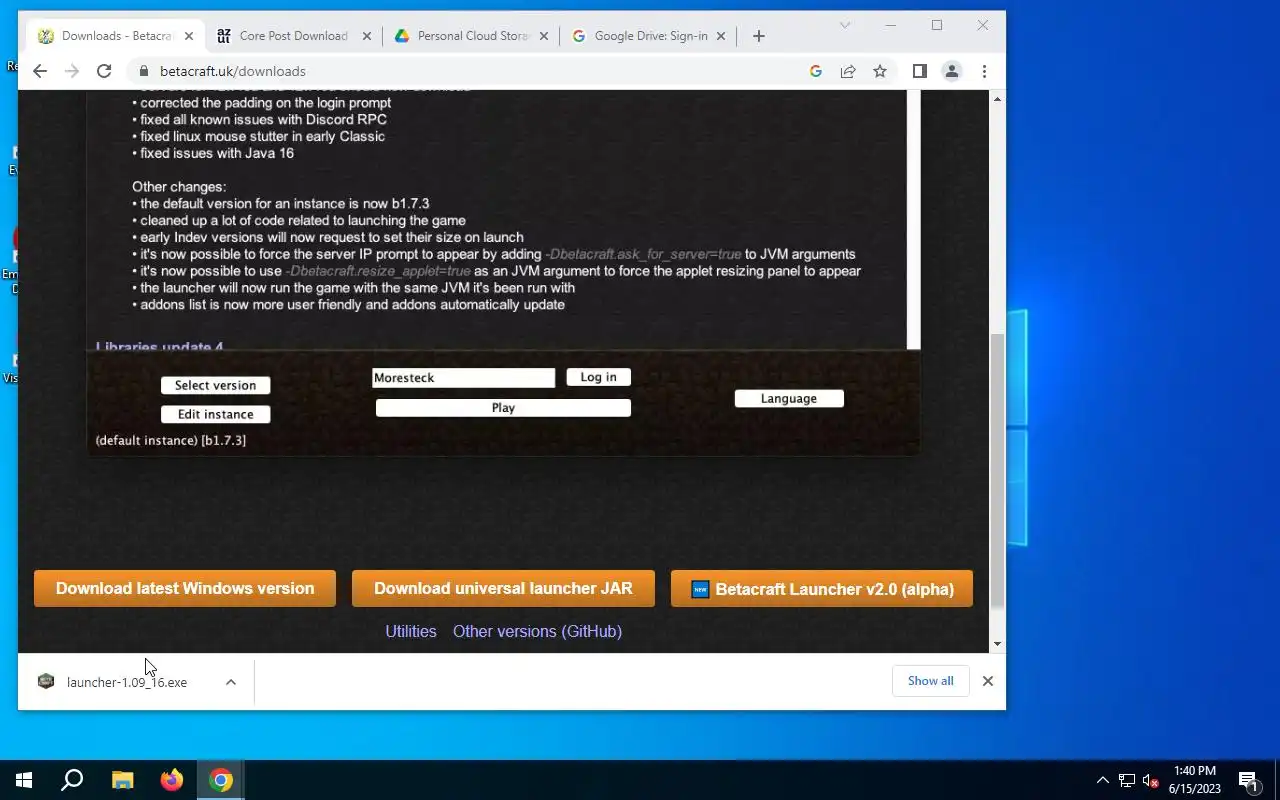The height and width of the screenshot is (800, 1280).
Task: Click Show all downloads
Action: coord(930,681)
